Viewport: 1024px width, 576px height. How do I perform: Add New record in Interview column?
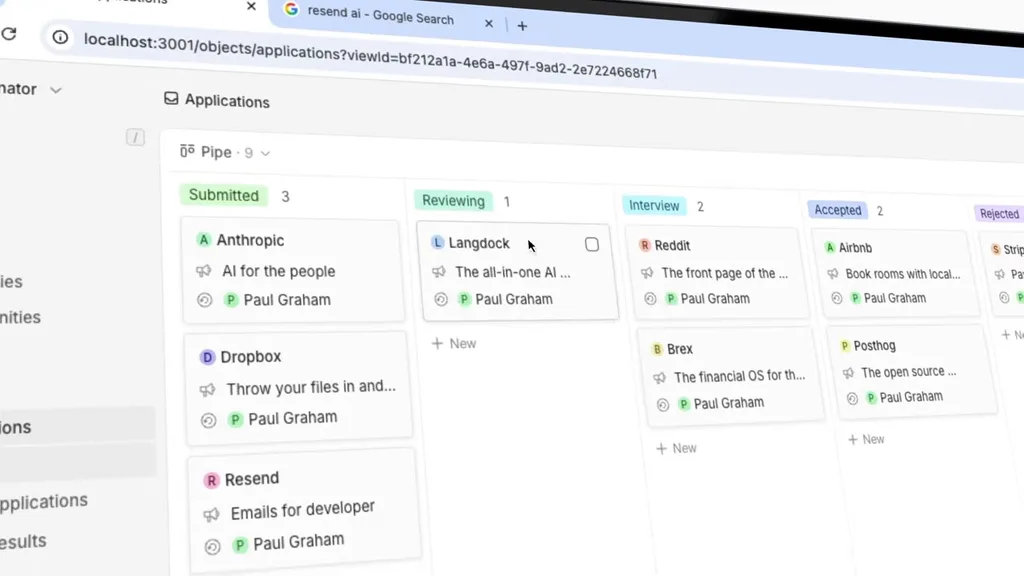click(x=677, y=448)
